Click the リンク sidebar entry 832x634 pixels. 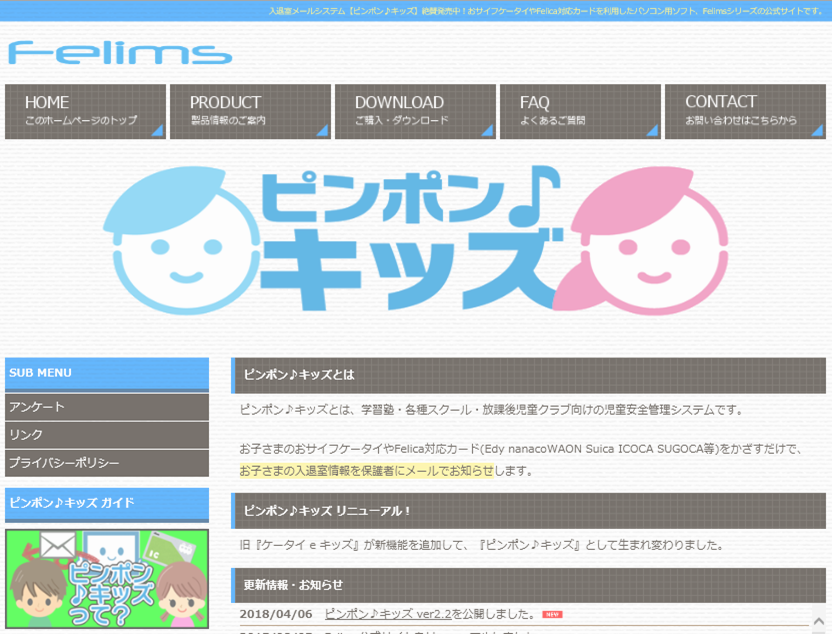(x=105, y=435)
